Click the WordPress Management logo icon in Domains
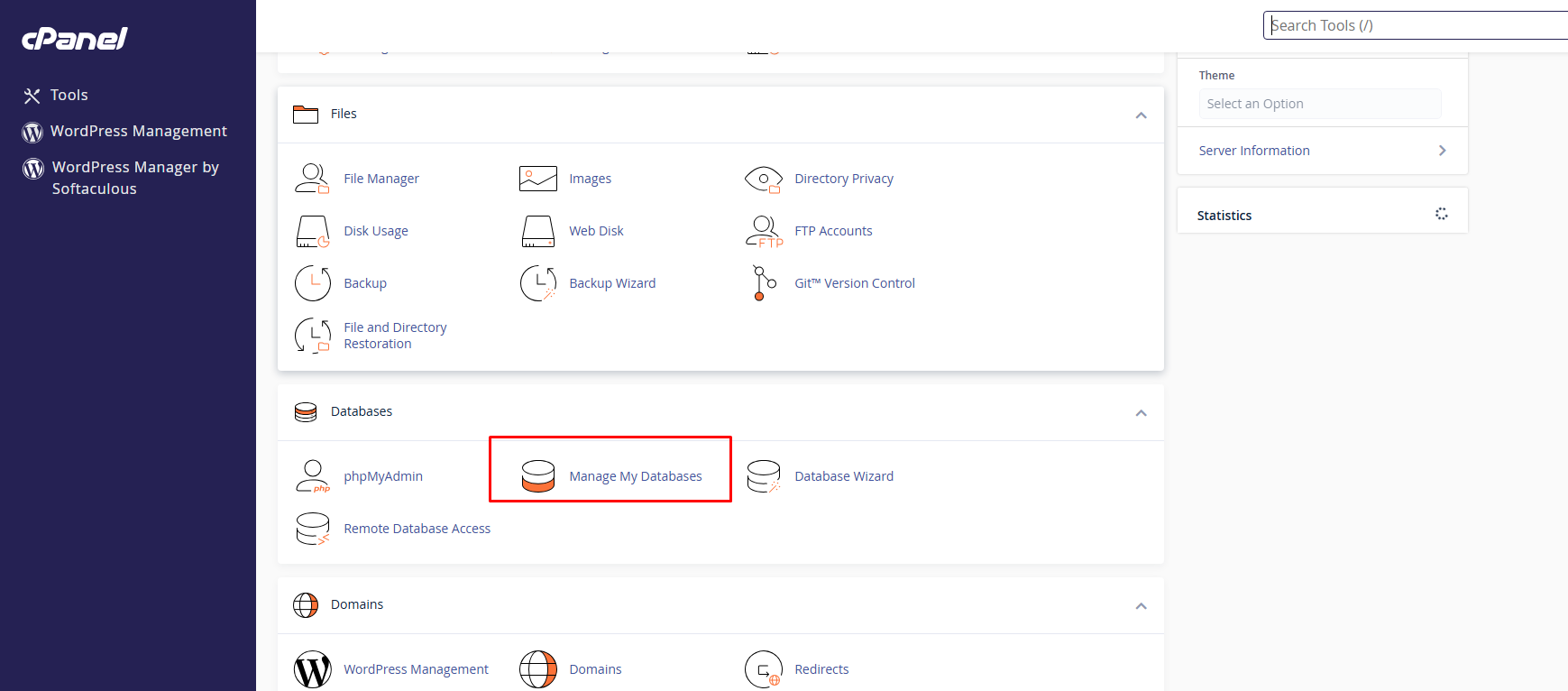The image size is (1568, 691). pos(313,669)
